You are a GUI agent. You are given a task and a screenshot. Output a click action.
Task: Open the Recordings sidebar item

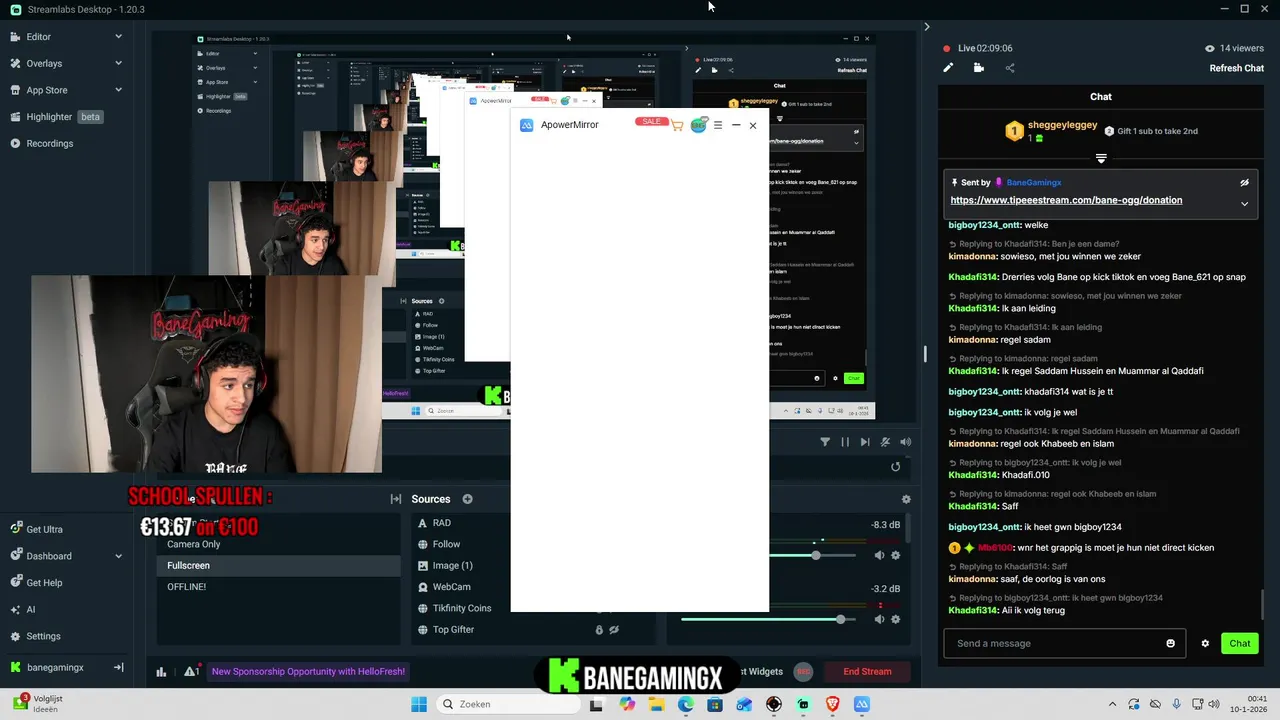click(x=49, y=143)
